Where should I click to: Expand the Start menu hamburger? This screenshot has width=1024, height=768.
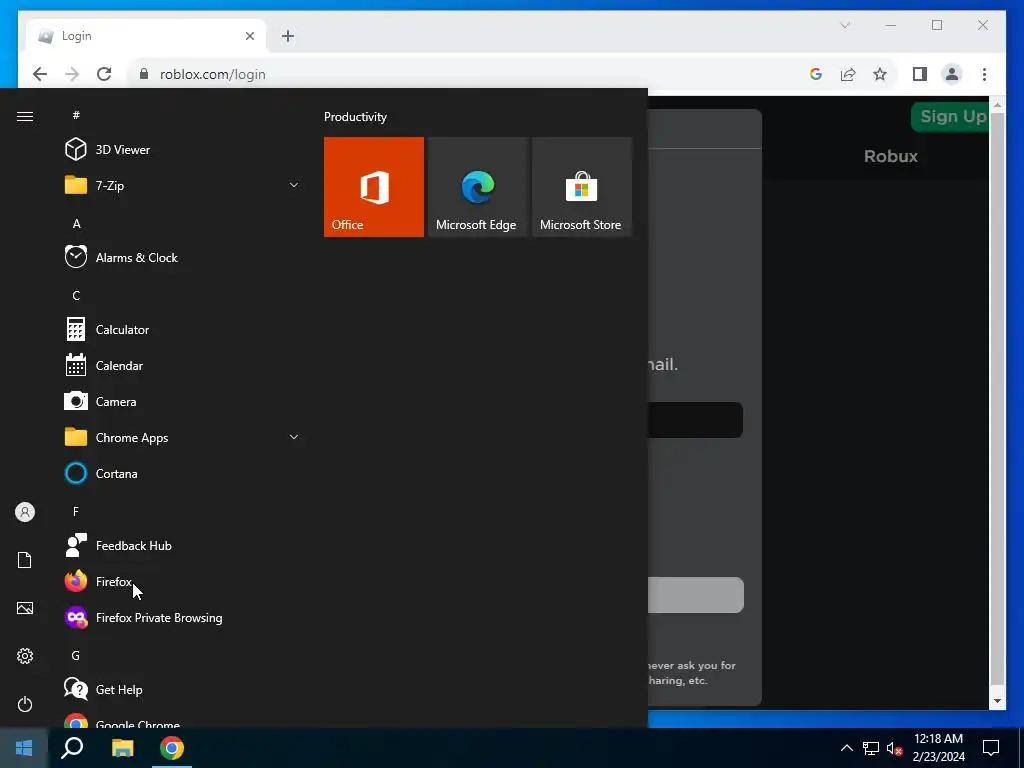coord(25,116)
